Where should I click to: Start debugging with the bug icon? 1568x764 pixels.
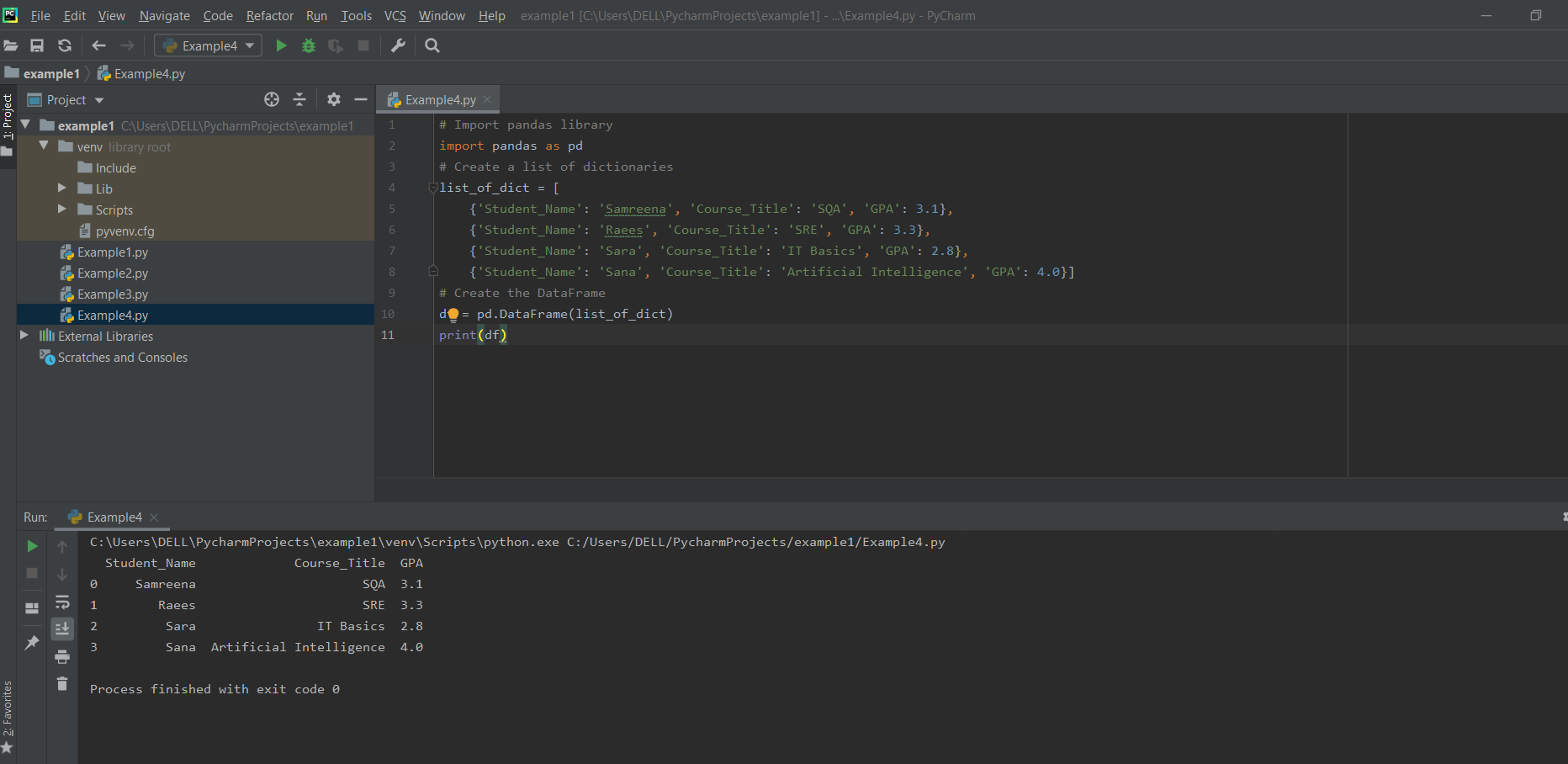point(309,45)
